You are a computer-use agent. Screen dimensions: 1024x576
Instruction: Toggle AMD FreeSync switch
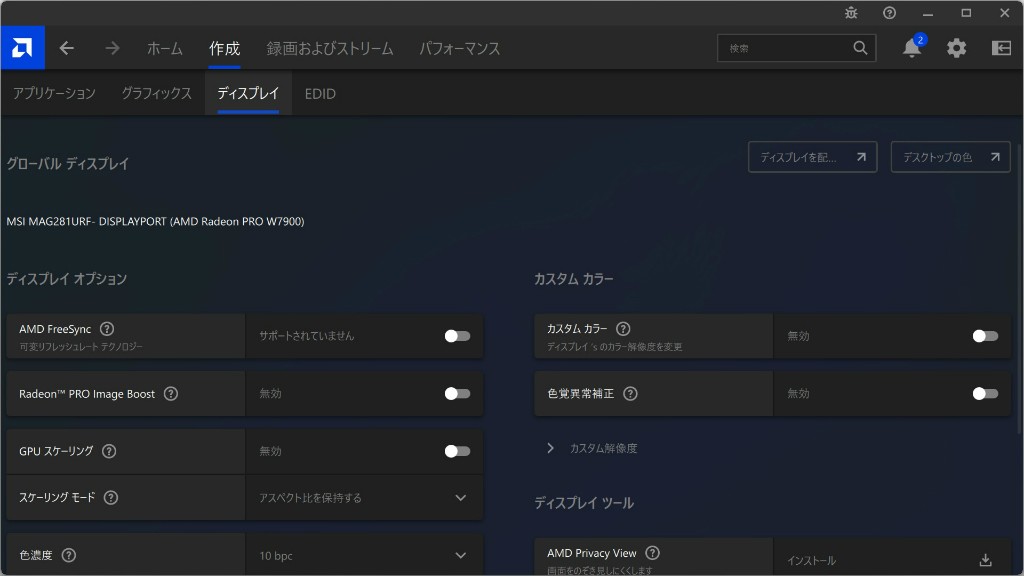pos(457,336)
